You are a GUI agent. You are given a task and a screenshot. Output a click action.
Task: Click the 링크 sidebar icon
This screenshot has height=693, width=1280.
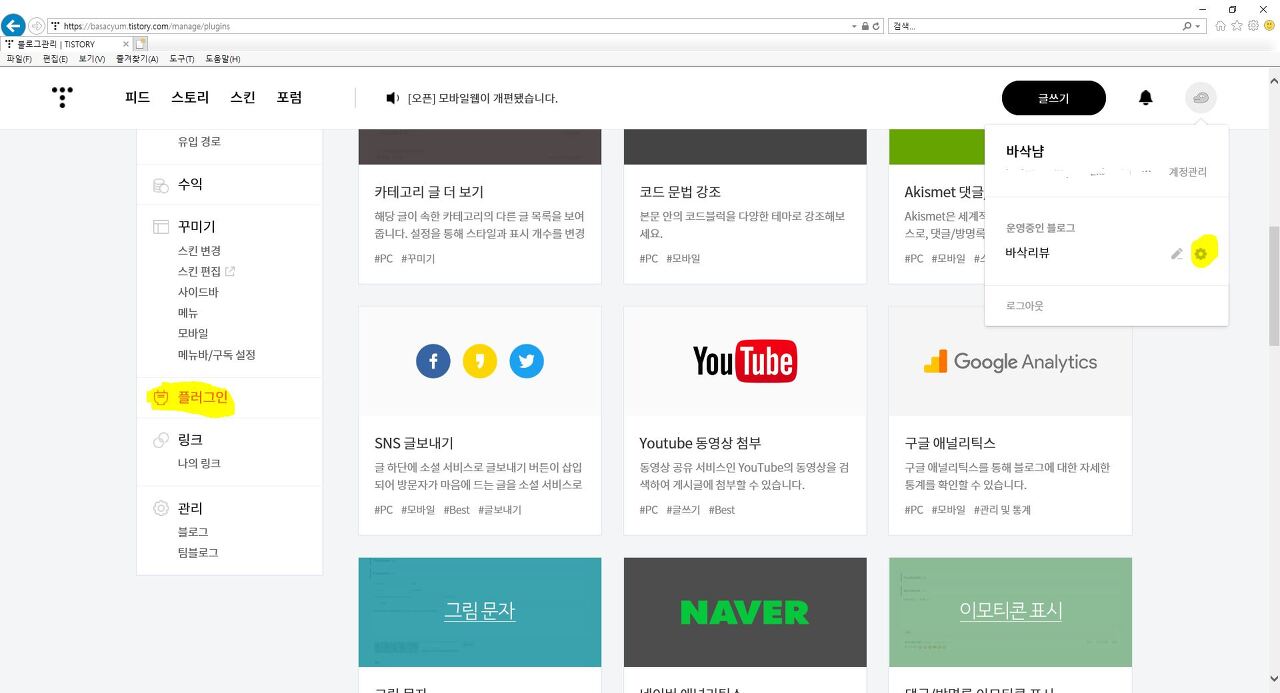pyautogui.click(x=160, y=440)
